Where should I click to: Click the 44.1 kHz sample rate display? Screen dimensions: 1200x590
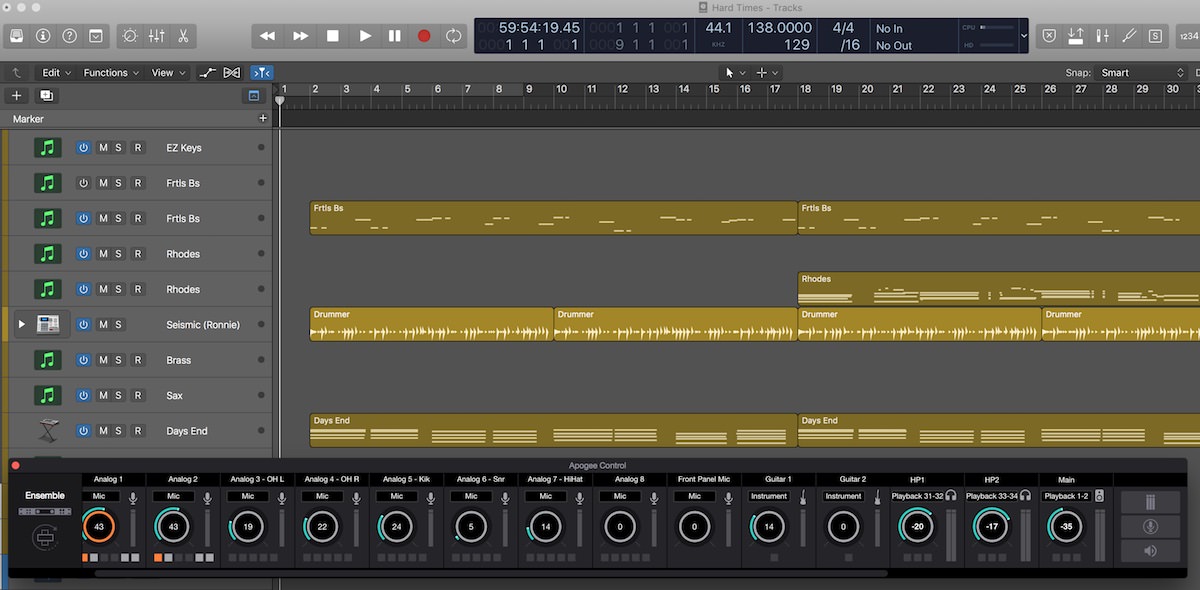pos(718,33)
